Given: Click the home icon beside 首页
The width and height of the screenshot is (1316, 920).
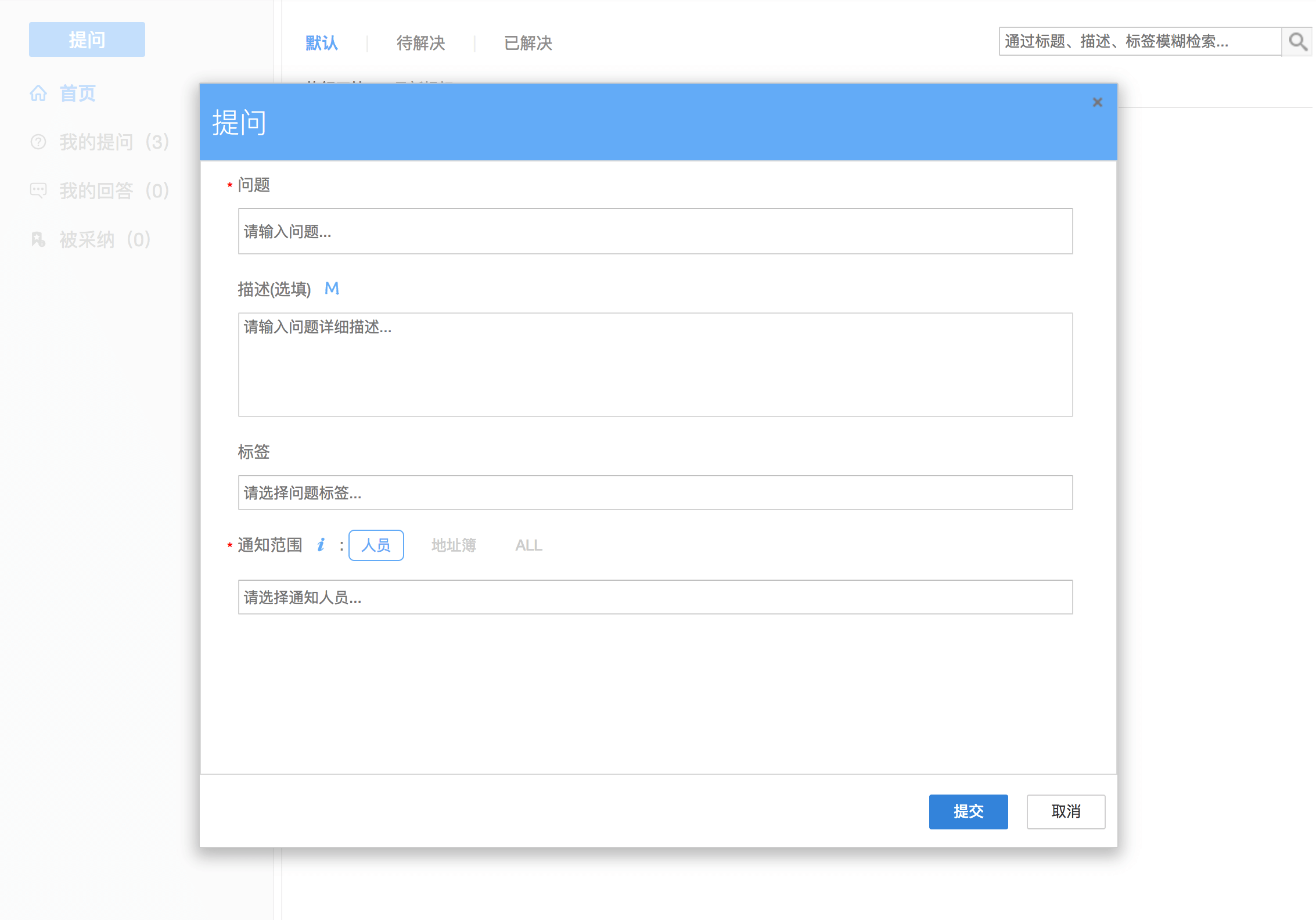Looking at the screenshot, I should pyautogui.click(x=38, y=93).
